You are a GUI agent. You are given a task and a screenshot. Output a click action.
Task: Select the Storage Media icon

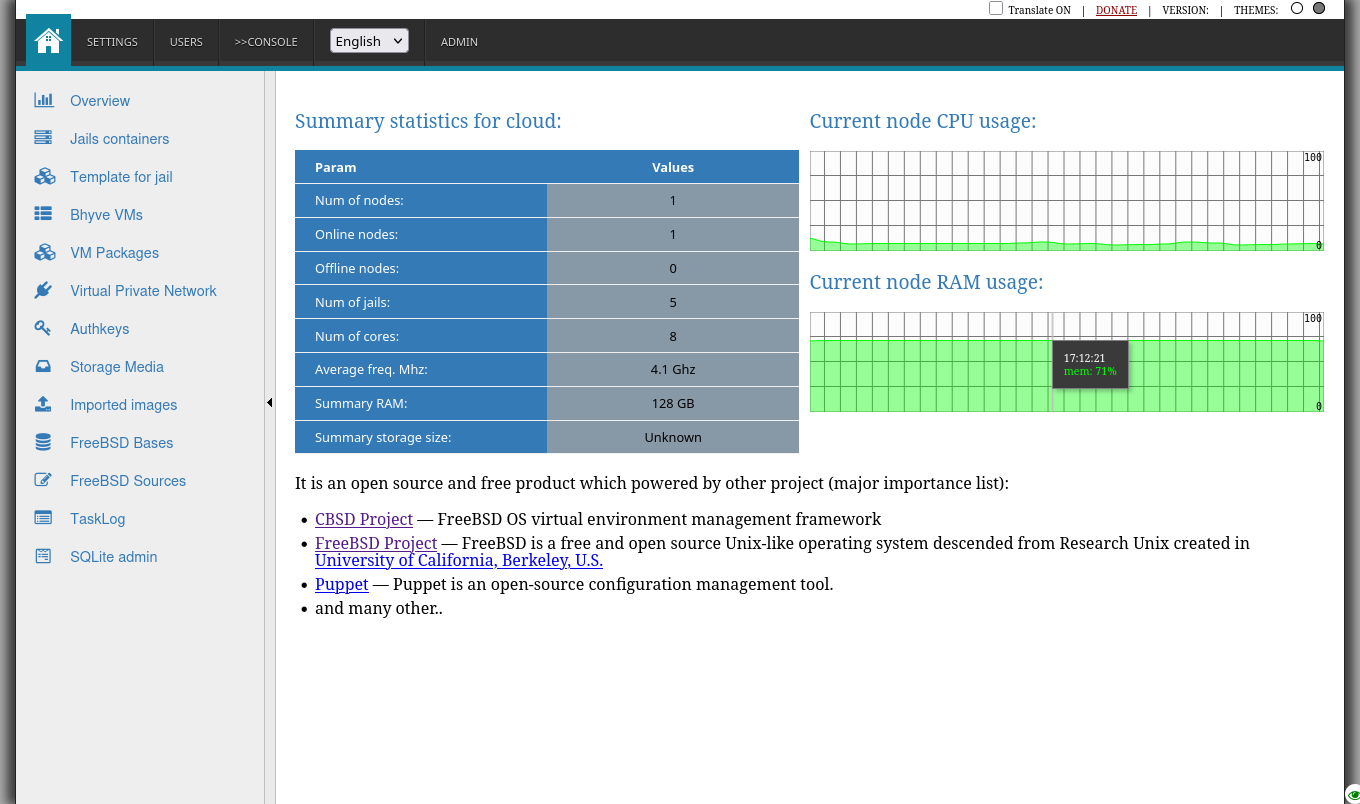coord(44,366)
